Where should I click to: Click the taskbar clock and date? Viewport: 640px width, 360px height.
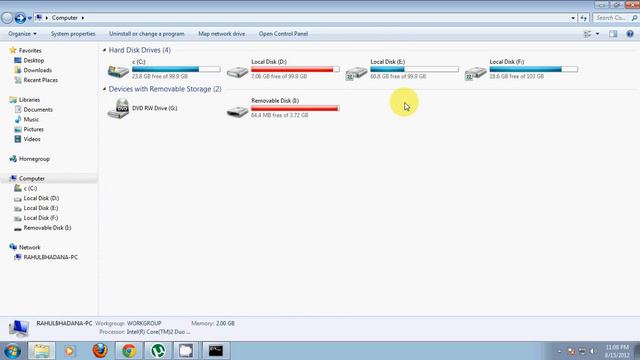pos(618,351)
